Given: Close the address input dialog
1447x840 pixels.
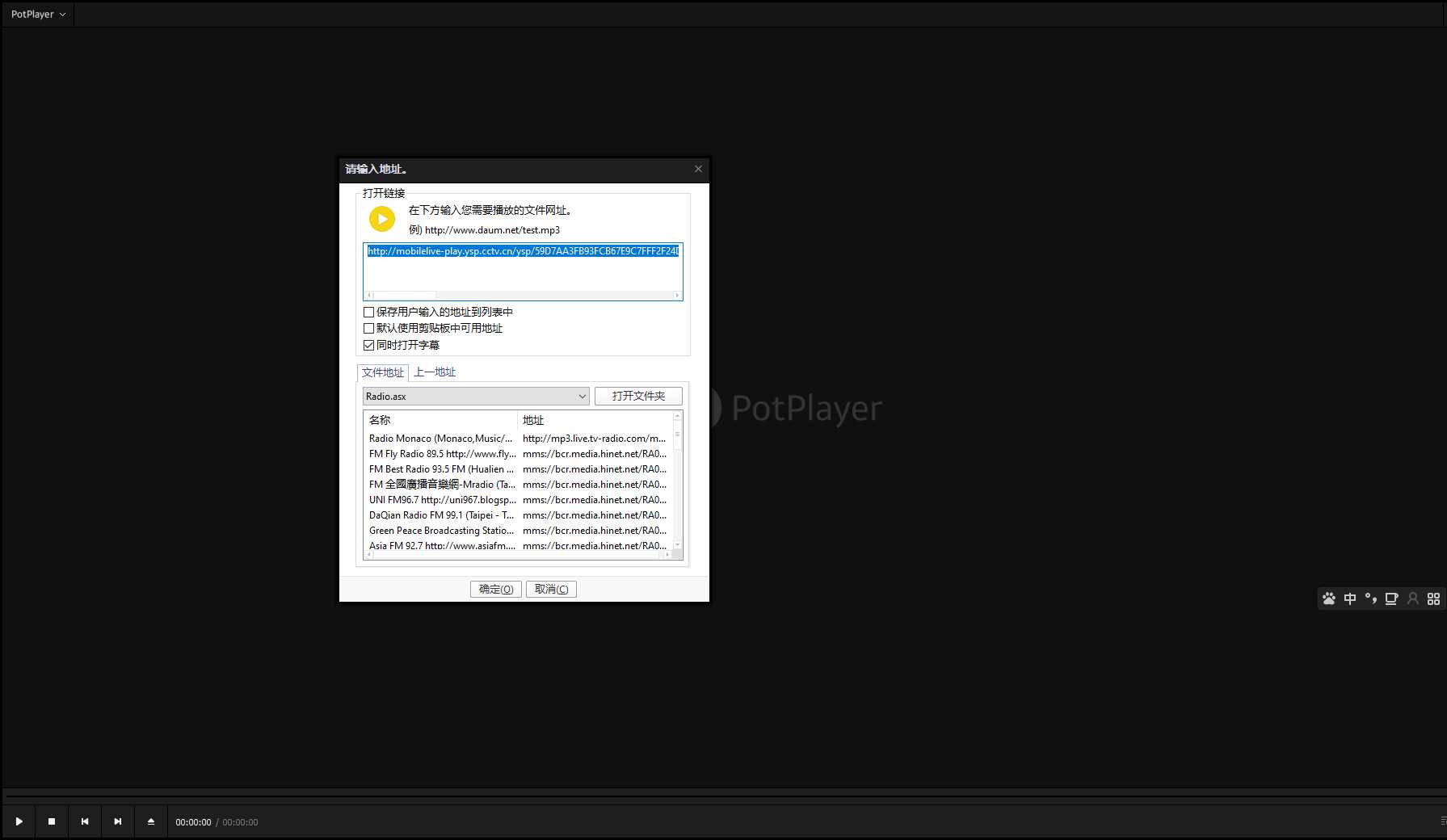Looking at the screenshot, I should (698, 169).
